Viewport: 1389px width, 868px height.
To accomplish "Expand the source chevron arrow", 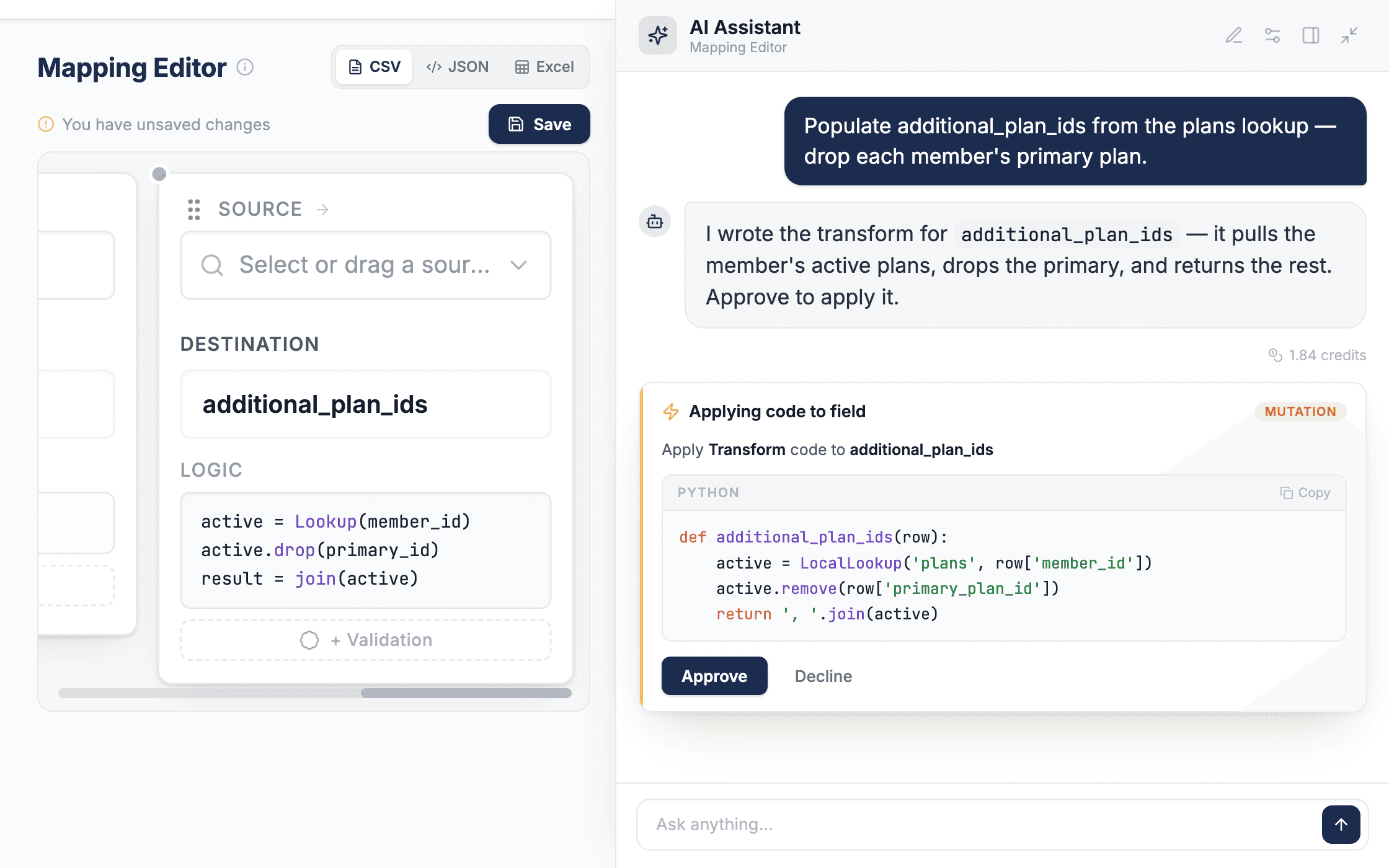I will click(518, 265).
